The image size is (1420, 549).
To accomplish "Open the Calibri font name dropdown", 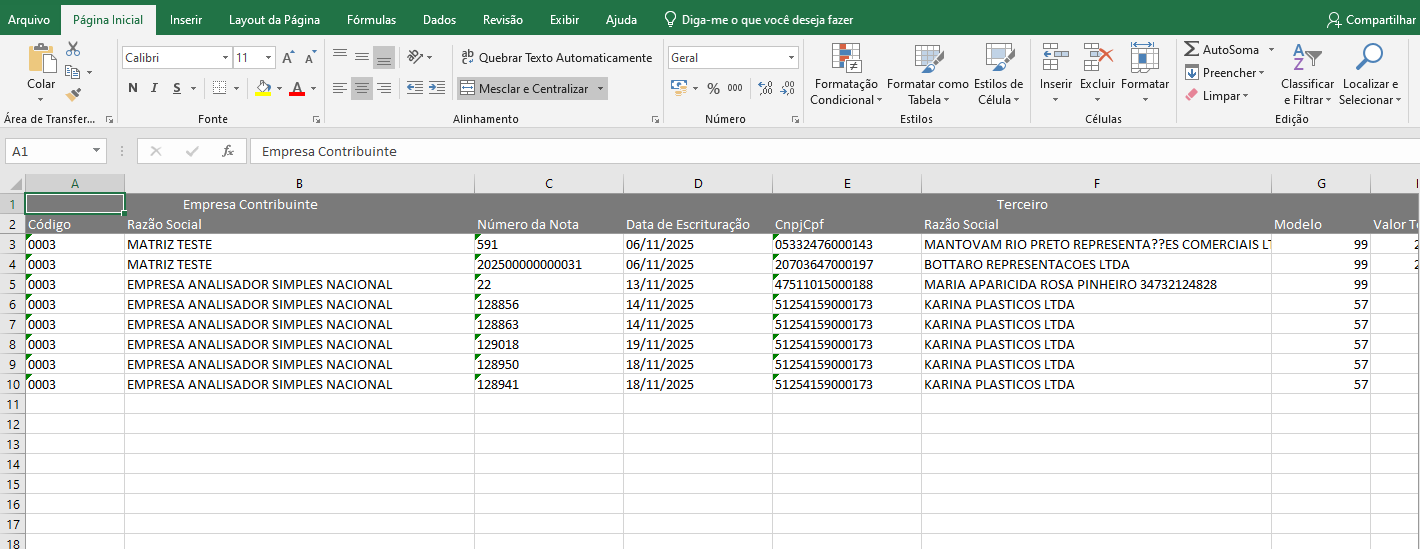I will click(225, 58).
